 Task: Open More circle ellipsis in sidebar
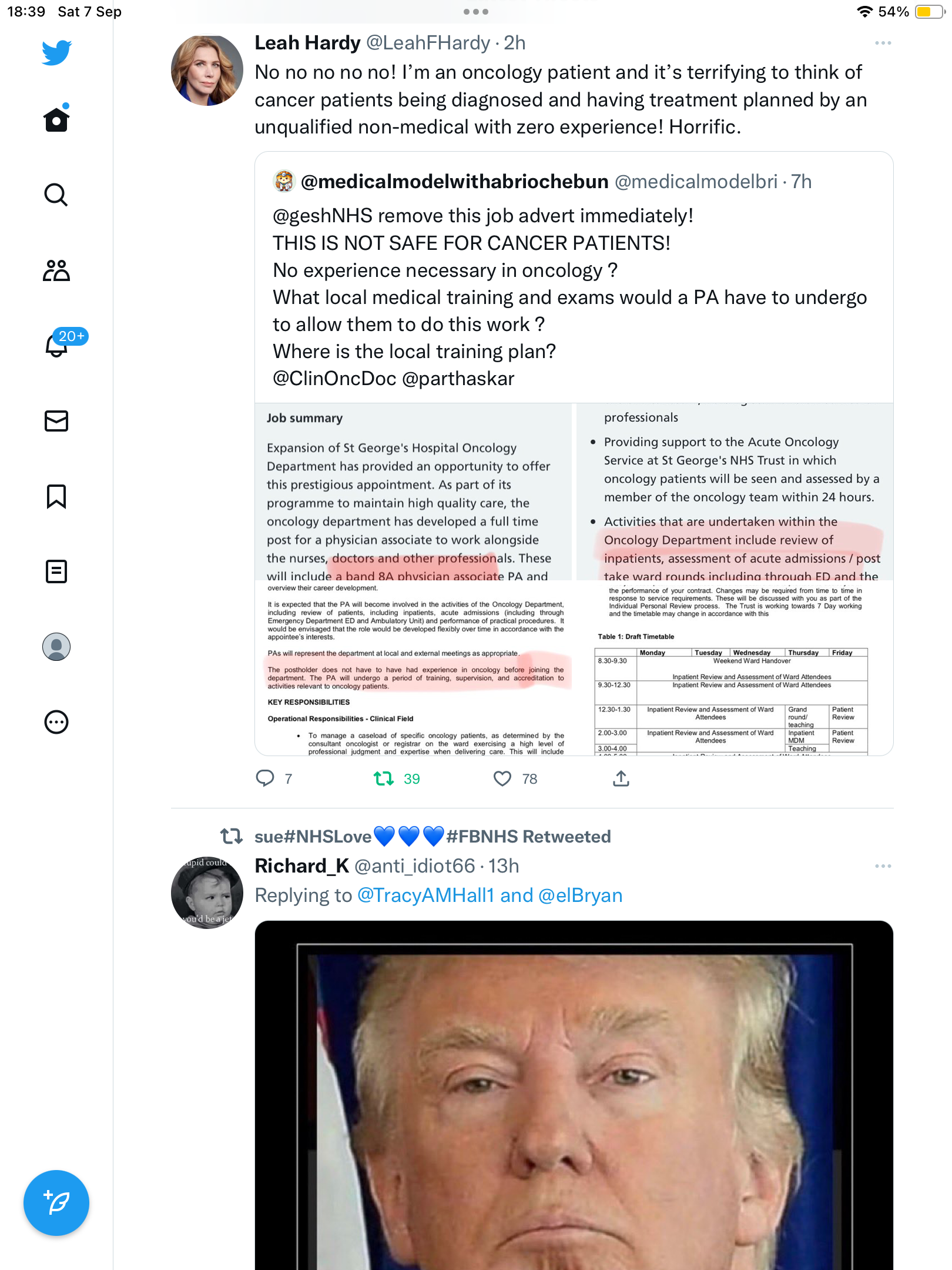pos(56,722)
